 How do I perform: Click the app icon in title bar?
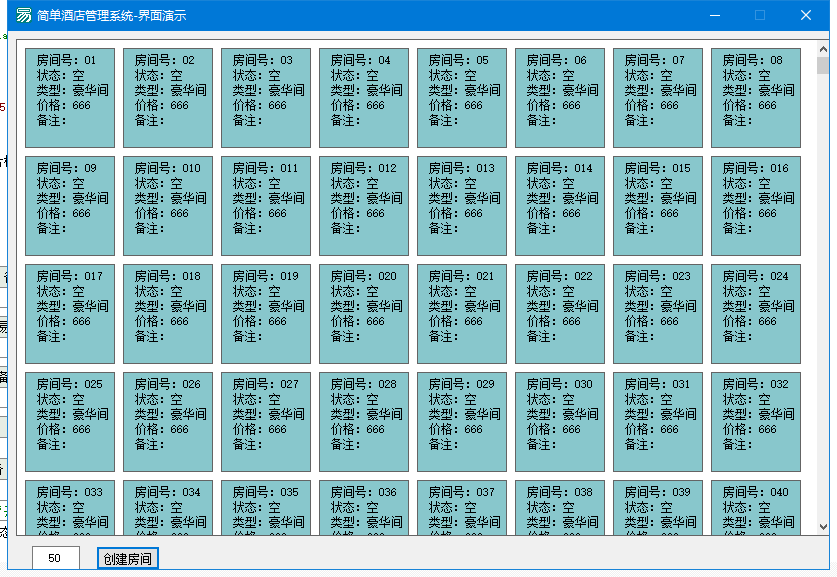(23, 15)
